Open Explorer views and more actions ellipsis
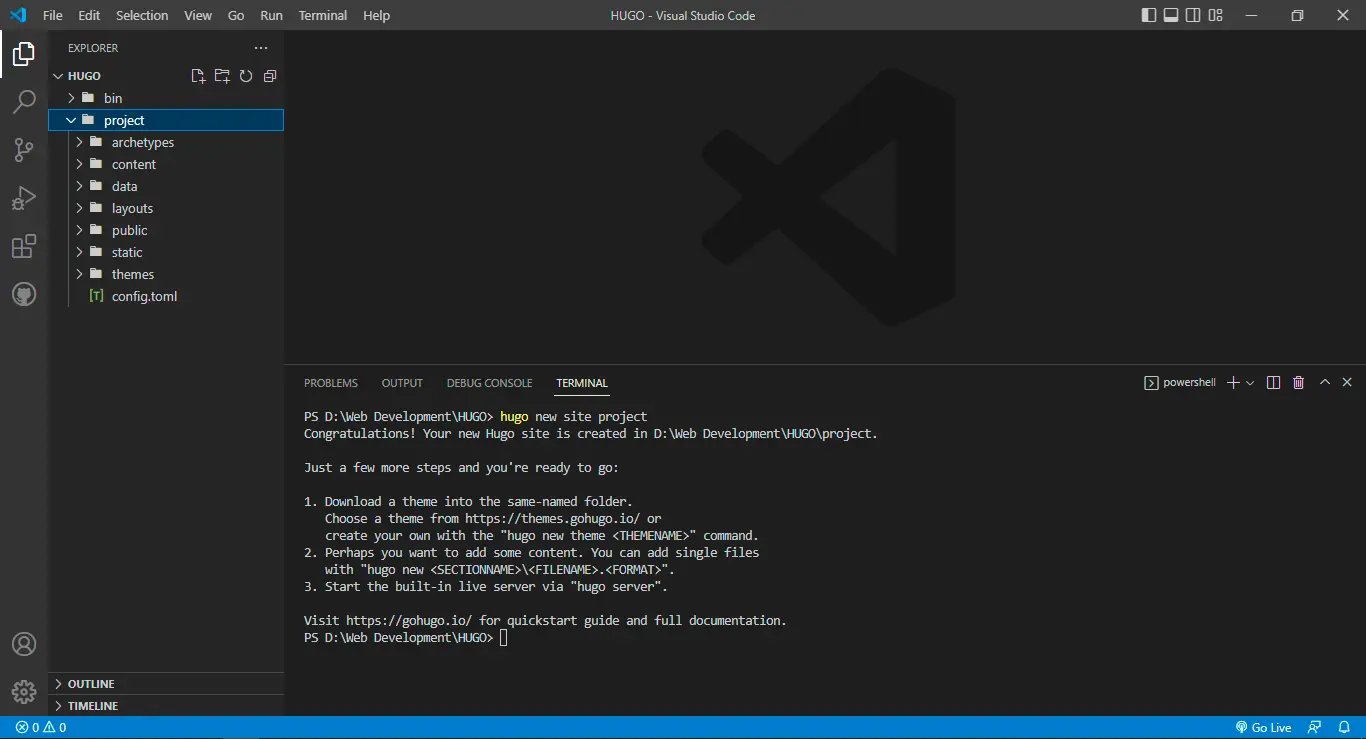 point(261,48)
